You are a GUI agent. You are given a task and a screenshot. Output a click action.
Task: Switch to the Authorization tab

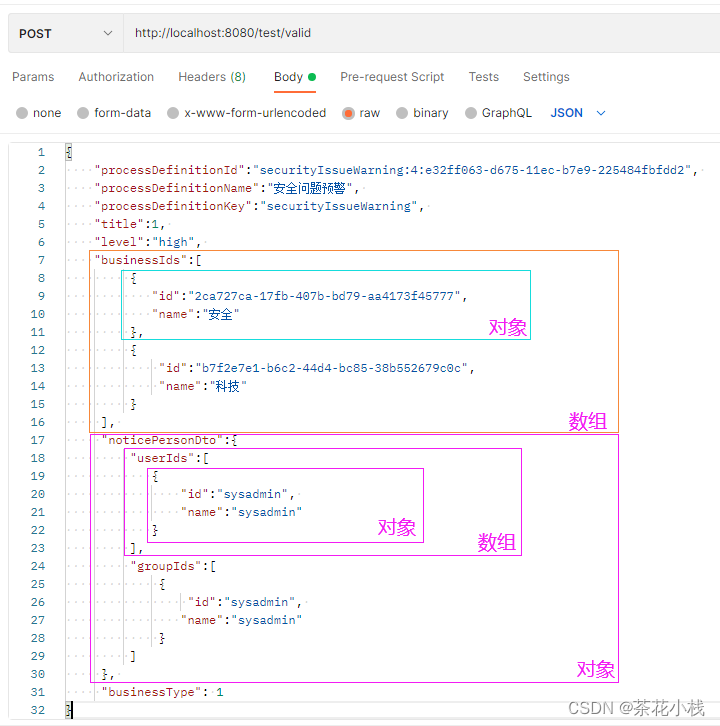coord(116,77)
